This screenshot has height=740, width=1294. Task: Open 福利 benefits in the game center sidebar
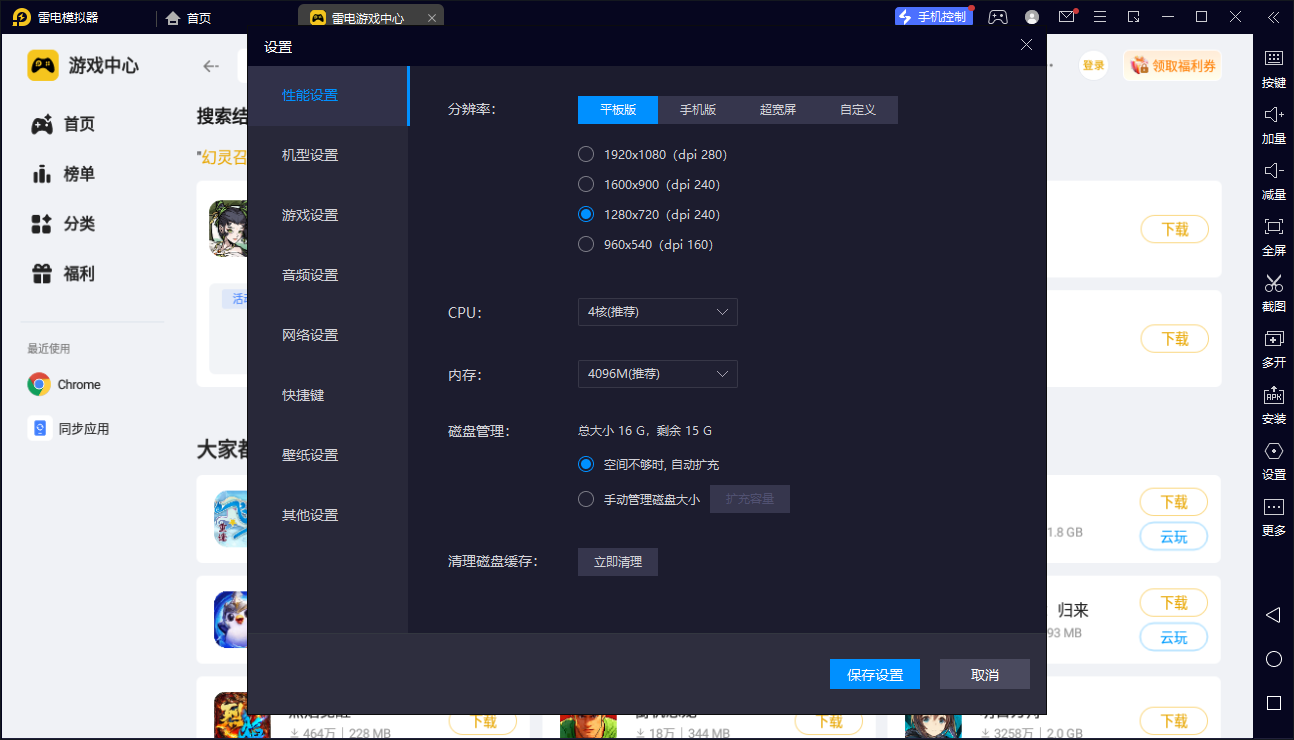pyautogui.click(x=64, y=273)
